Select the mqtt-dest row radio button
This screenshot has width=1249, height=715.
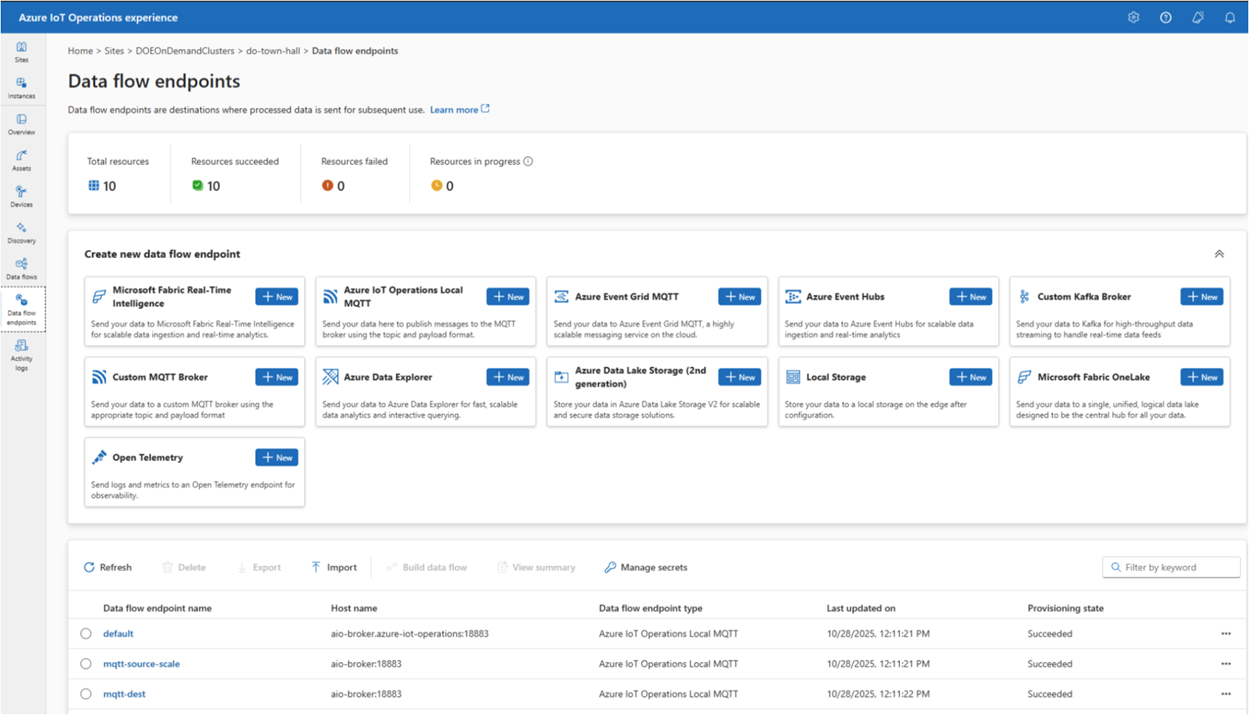(86, 694)
